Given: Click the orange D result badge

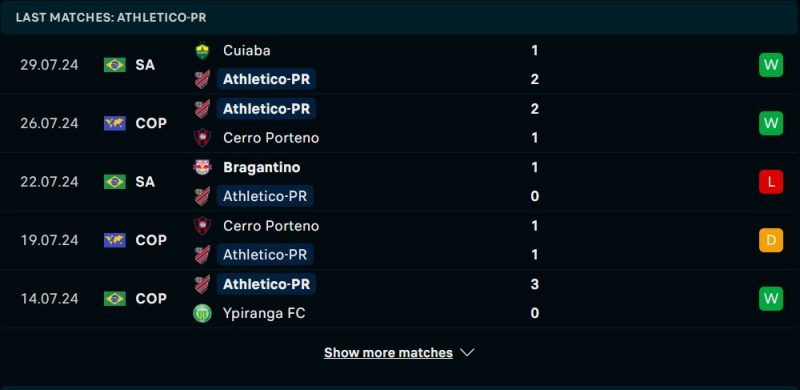Looking at the screenshot, I should point(771,240).
